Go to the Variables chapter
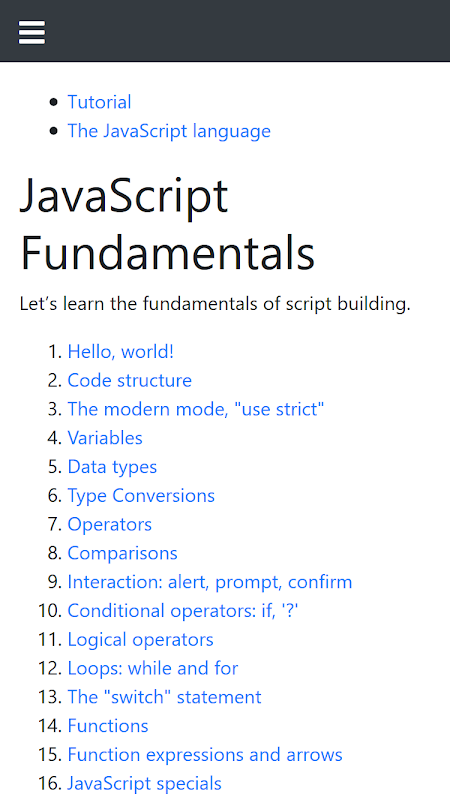450x800 pixels. click(x=105, y=438)
